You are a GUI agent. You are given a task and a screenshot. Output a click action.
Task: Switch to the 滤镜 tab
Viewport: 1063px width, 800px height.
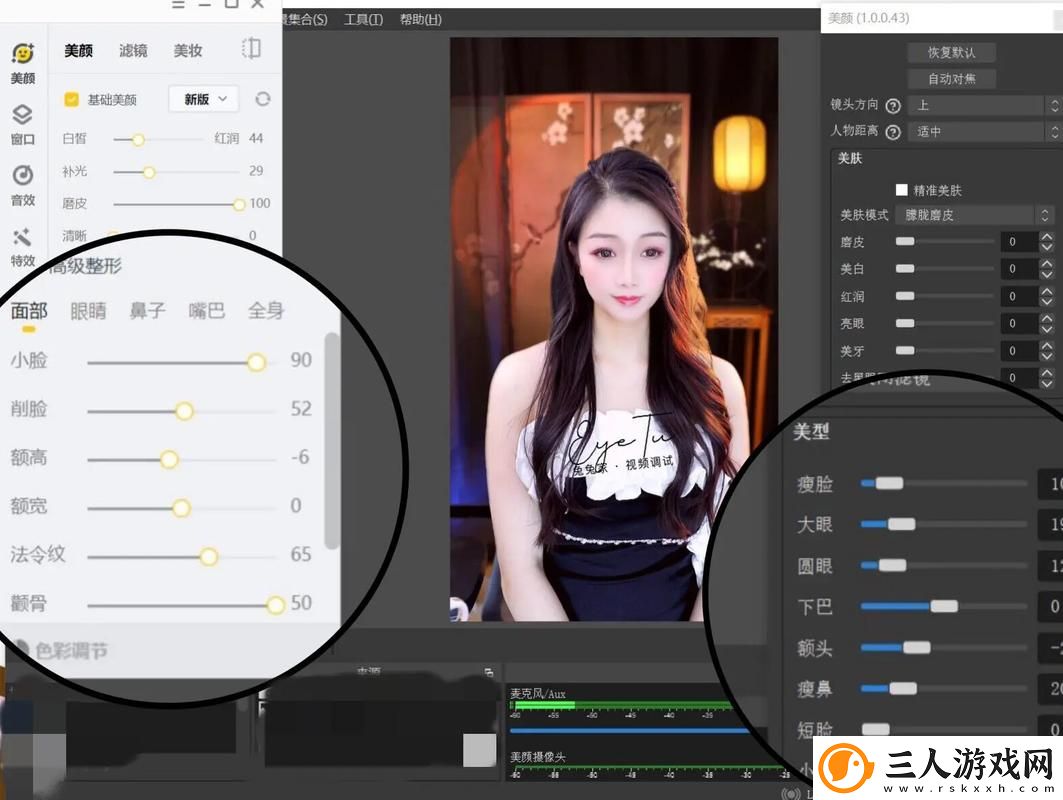coord(133,50)
